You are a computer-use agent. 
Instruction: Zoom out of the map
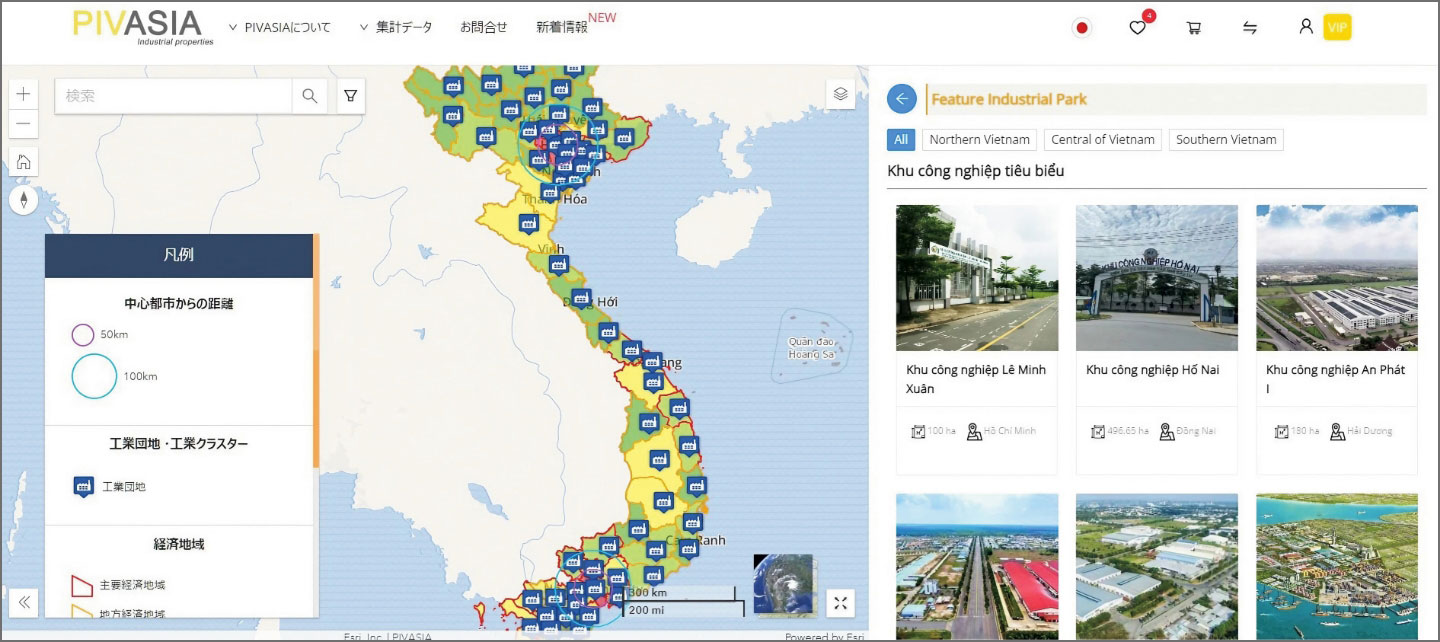tap(23, 124)
